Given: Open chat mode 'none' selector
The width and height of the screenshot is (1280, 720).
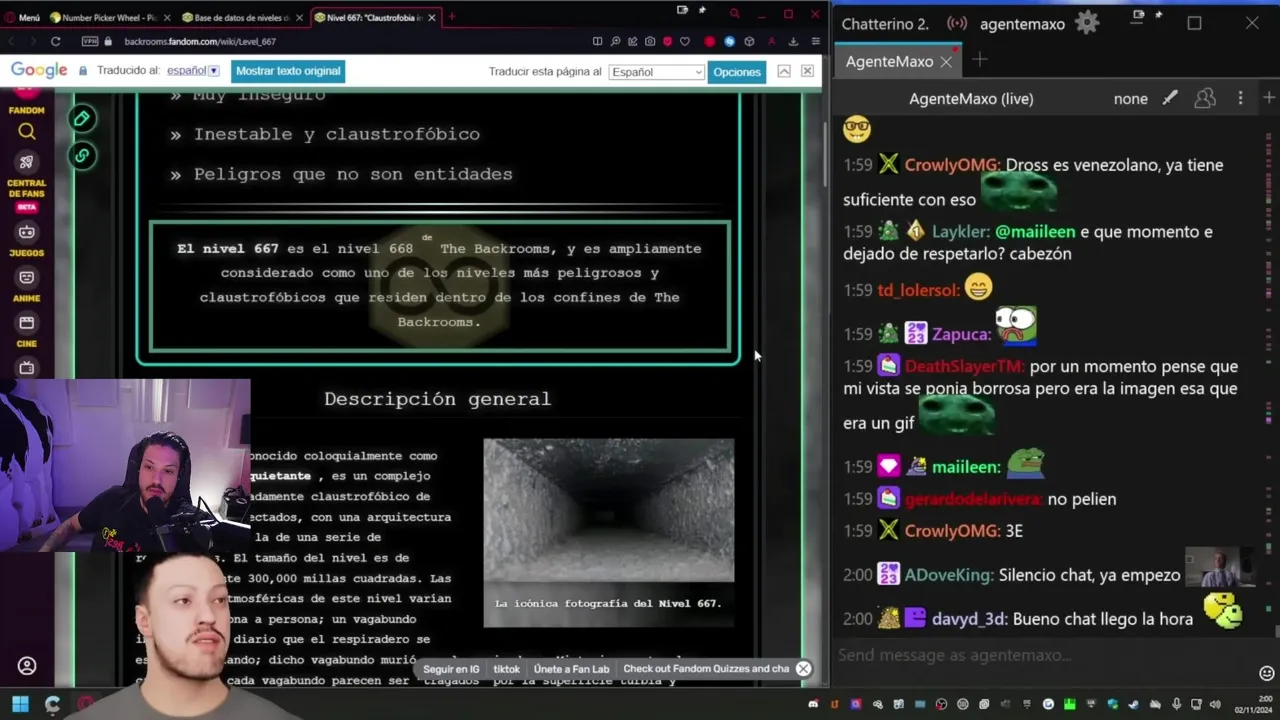Looking at the screenshot, I should [x=1131, y=99].
